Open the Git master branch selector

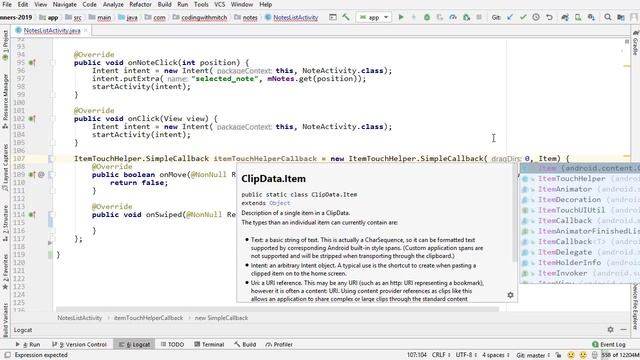point(533,355)
